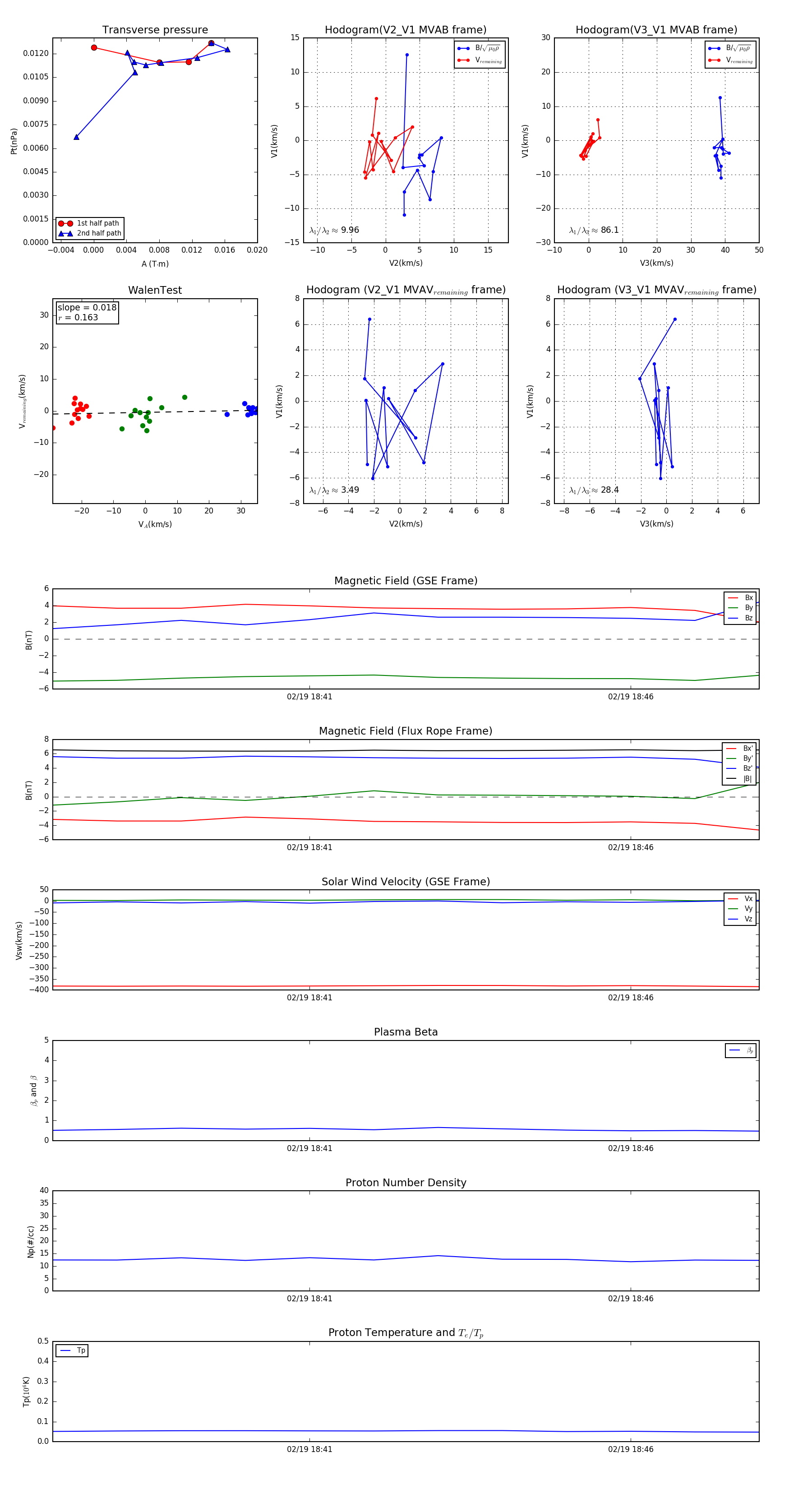Select the 'Vx' legend entry
Image resolution: width=812 pixels, height=1489 pixels.
coord(740,899)
